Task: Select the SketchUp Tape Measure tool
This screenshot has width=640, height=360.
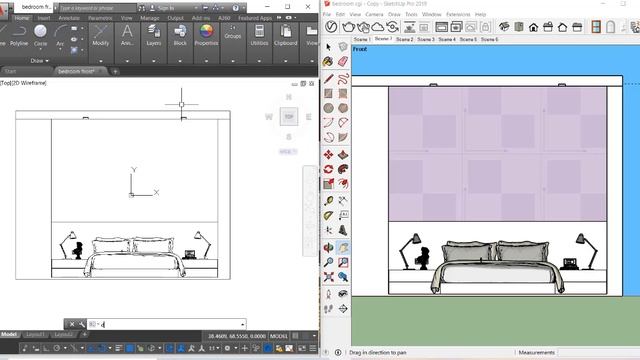Action: click(x=328, y=201)
